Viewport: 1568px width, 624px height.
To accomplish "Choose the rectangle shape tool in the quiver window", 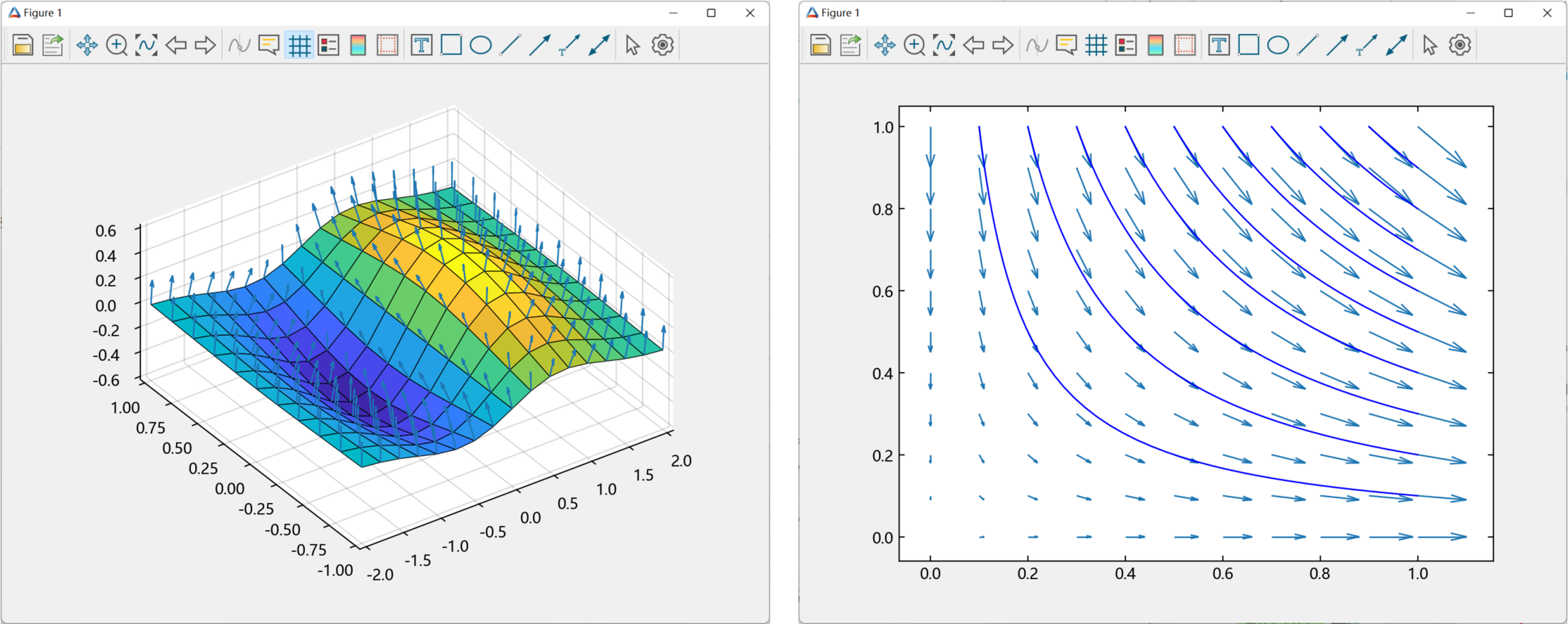I will coord(1249,45).
